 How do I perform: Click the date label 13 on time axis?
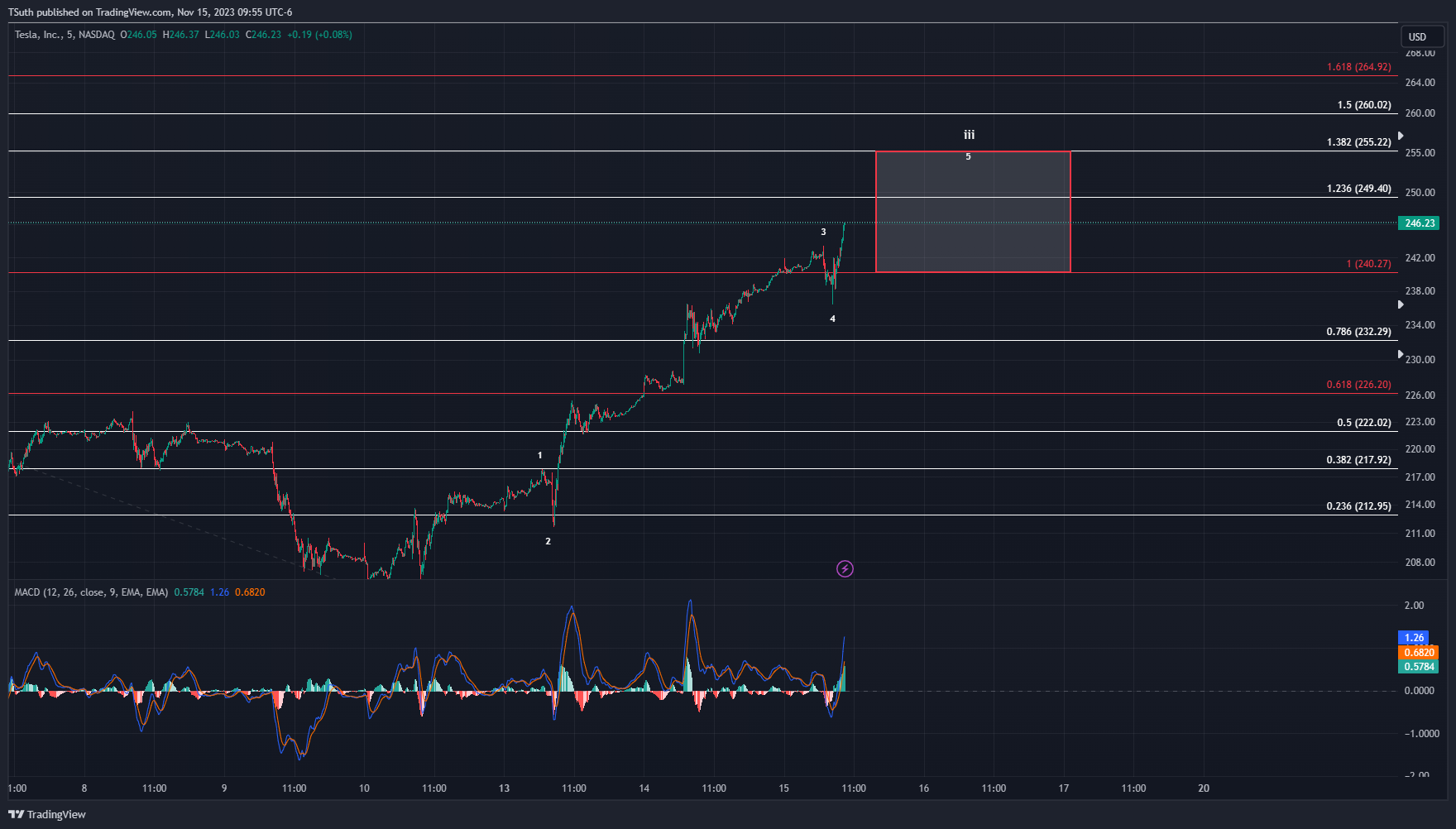click(504, 788)
